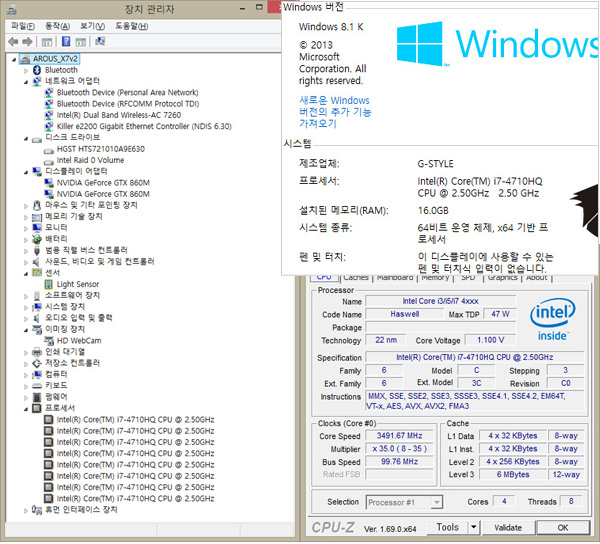Click the keyboard icon beside 키보드
600x544 pixels.
[37, 386]
